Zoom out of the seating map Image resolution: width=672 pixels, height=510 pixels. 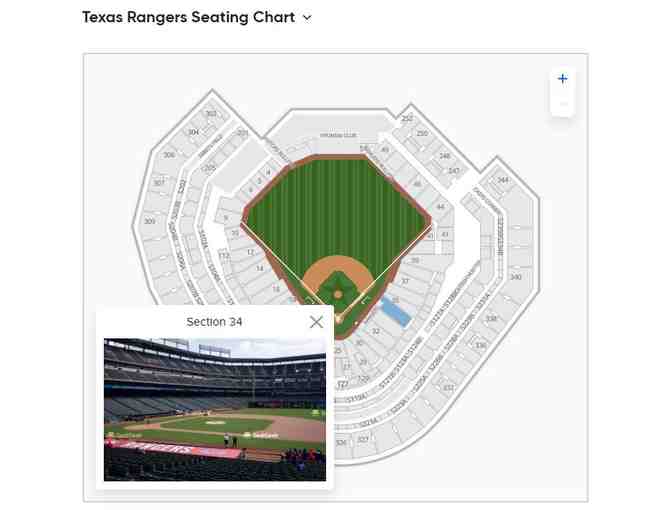pos(562,104)
